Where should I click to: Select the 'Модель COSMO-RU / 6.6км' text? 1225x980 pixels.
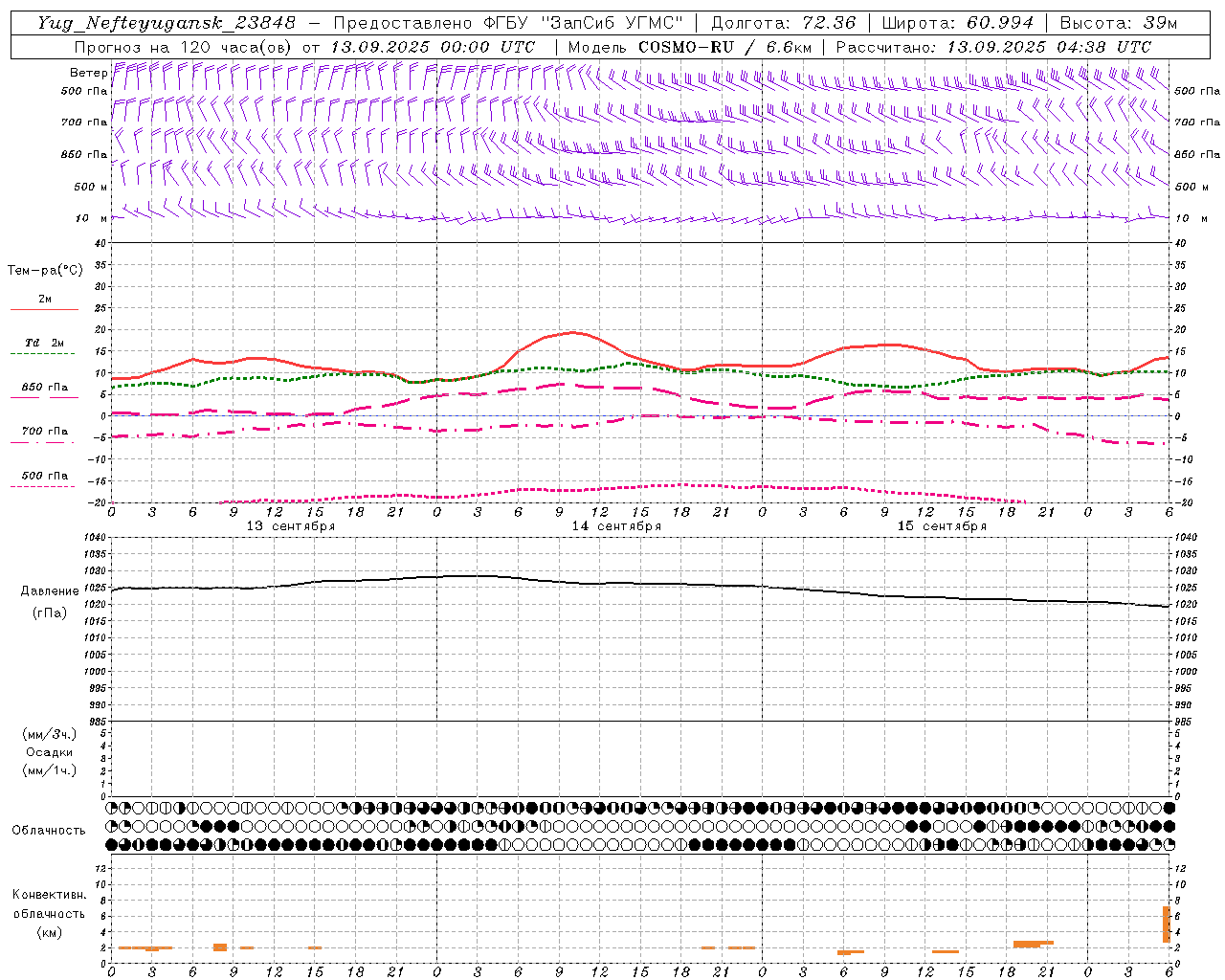[x=690, y=47]
